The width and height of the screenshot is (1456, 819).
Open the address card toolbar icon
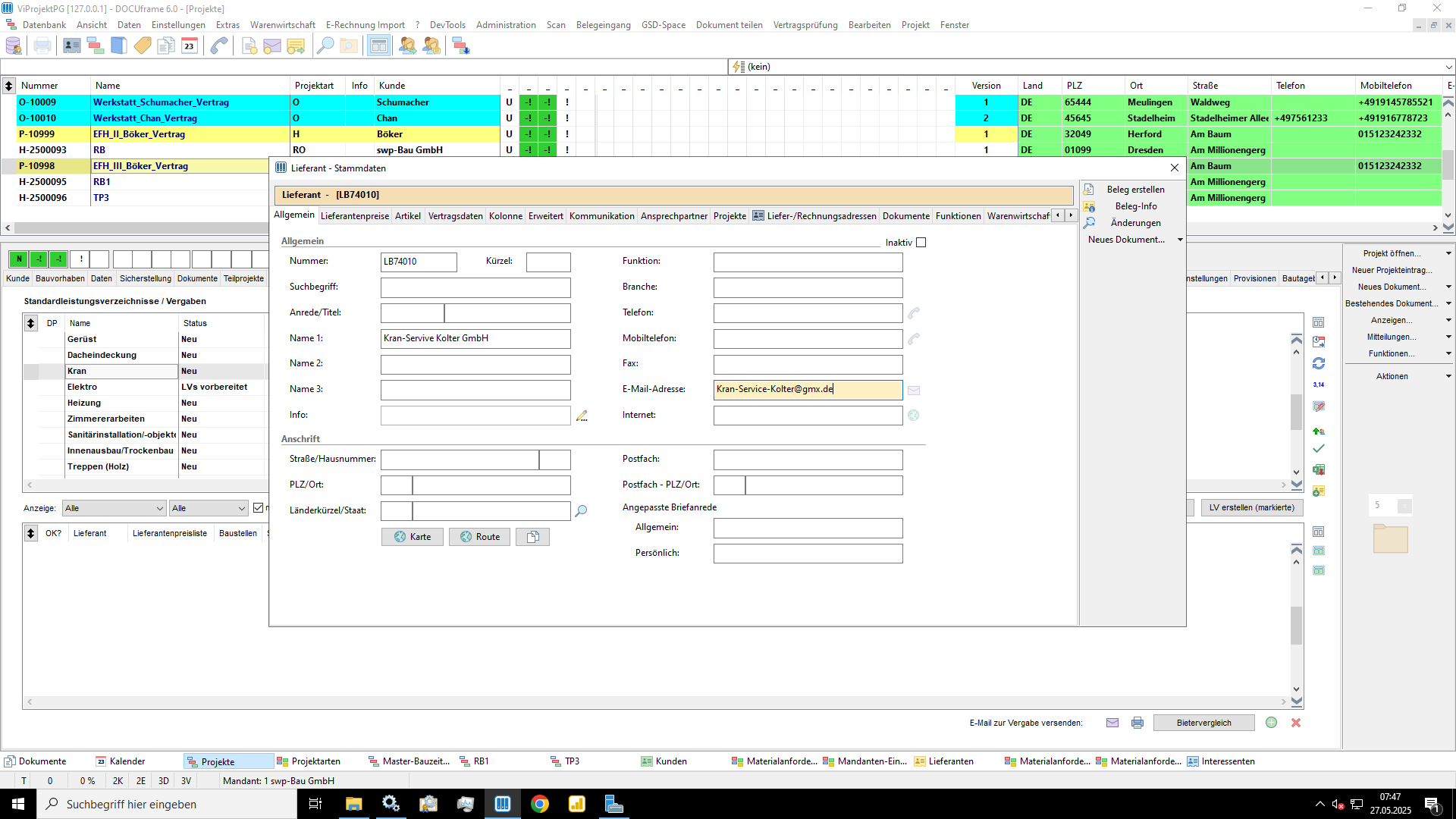click(72, 46)
